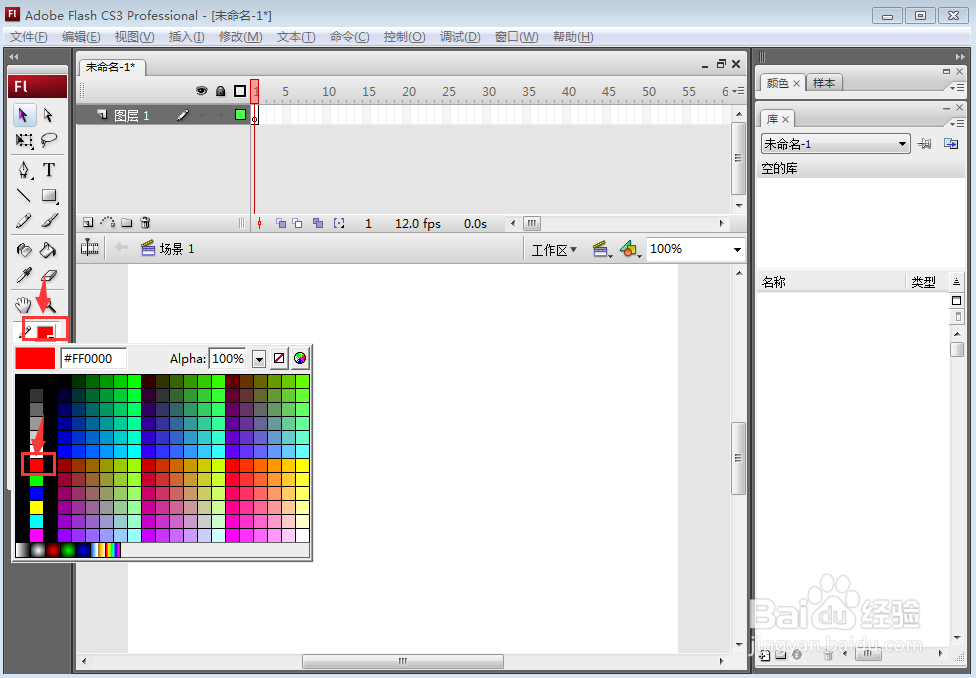This screenshot has width=976, height=678.
Task: Toggle the Onion Skin Outlines button
Action: coord(298,223)
